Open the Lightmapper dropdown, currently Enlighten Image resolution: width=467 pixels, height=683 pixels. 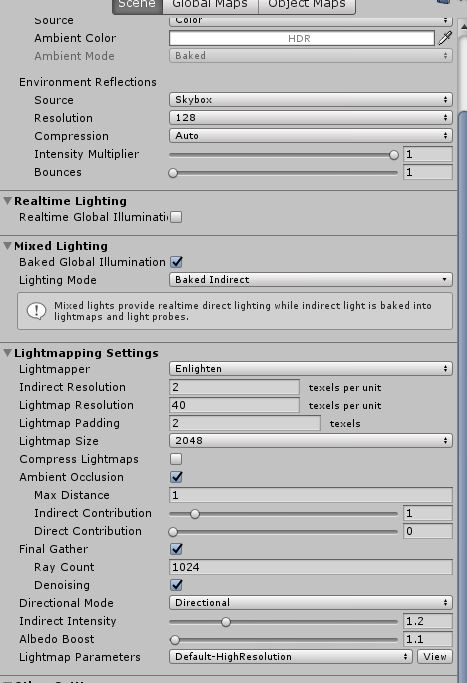tap(311, 369)
